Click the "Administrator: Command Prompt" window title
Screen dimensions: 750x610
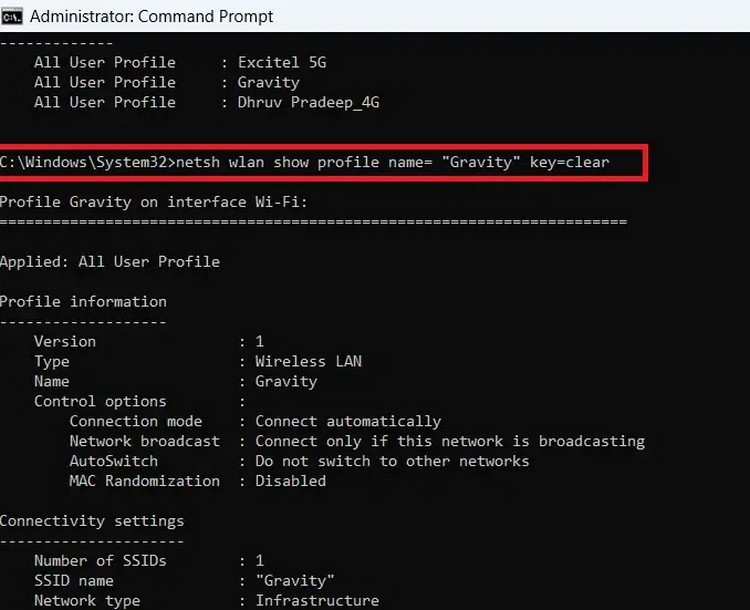pyautogui.click(x=153, y=16)
